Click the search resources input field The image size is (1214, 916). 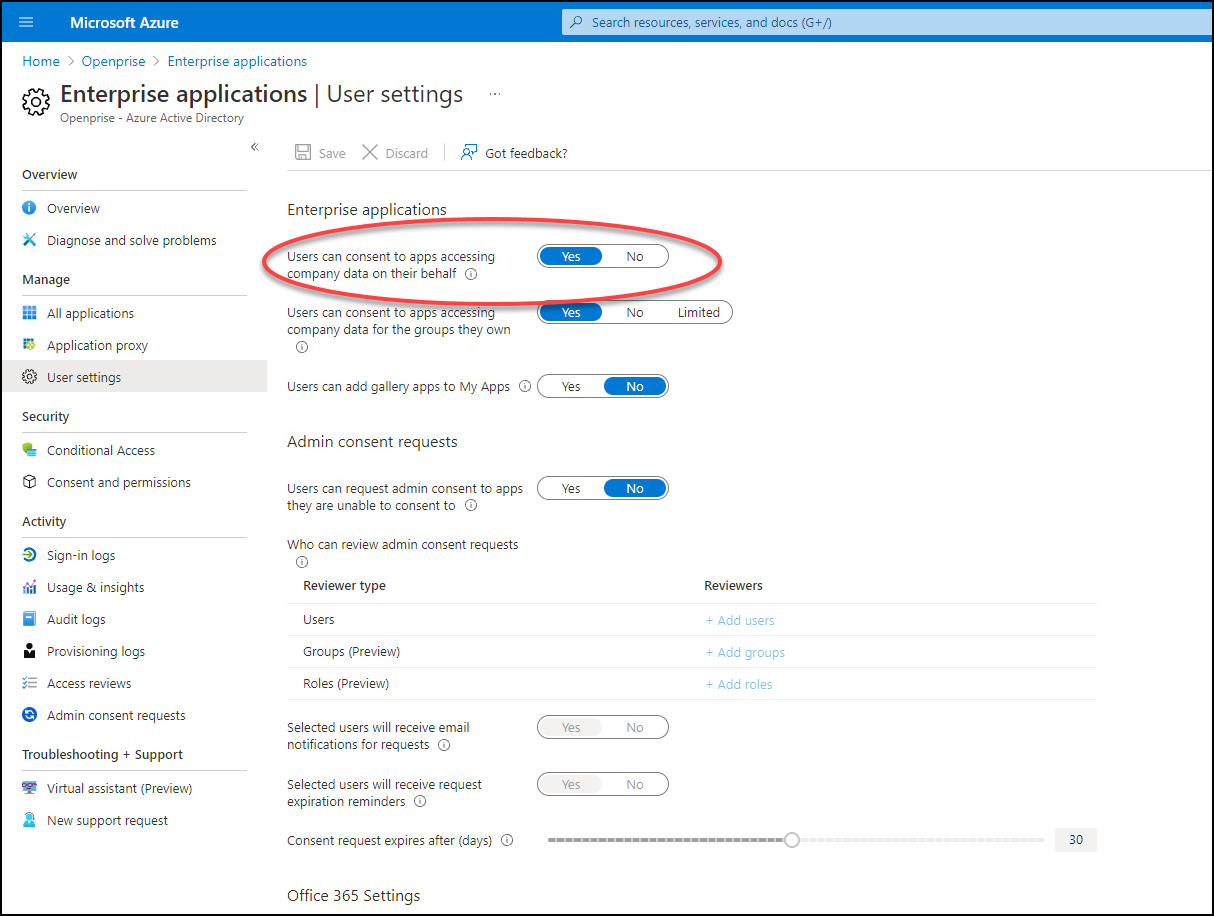887,22
